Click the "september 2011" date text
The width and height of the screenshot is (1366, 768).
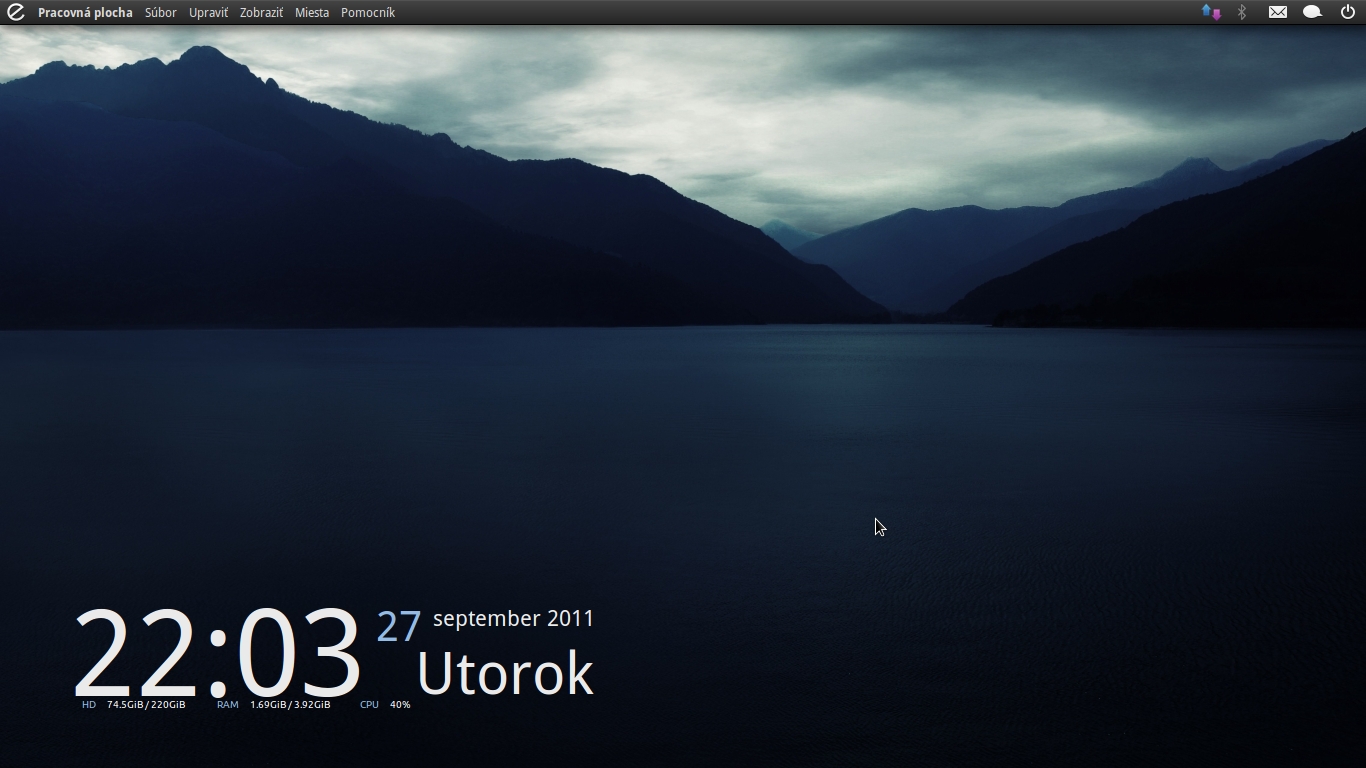point(514,619)
